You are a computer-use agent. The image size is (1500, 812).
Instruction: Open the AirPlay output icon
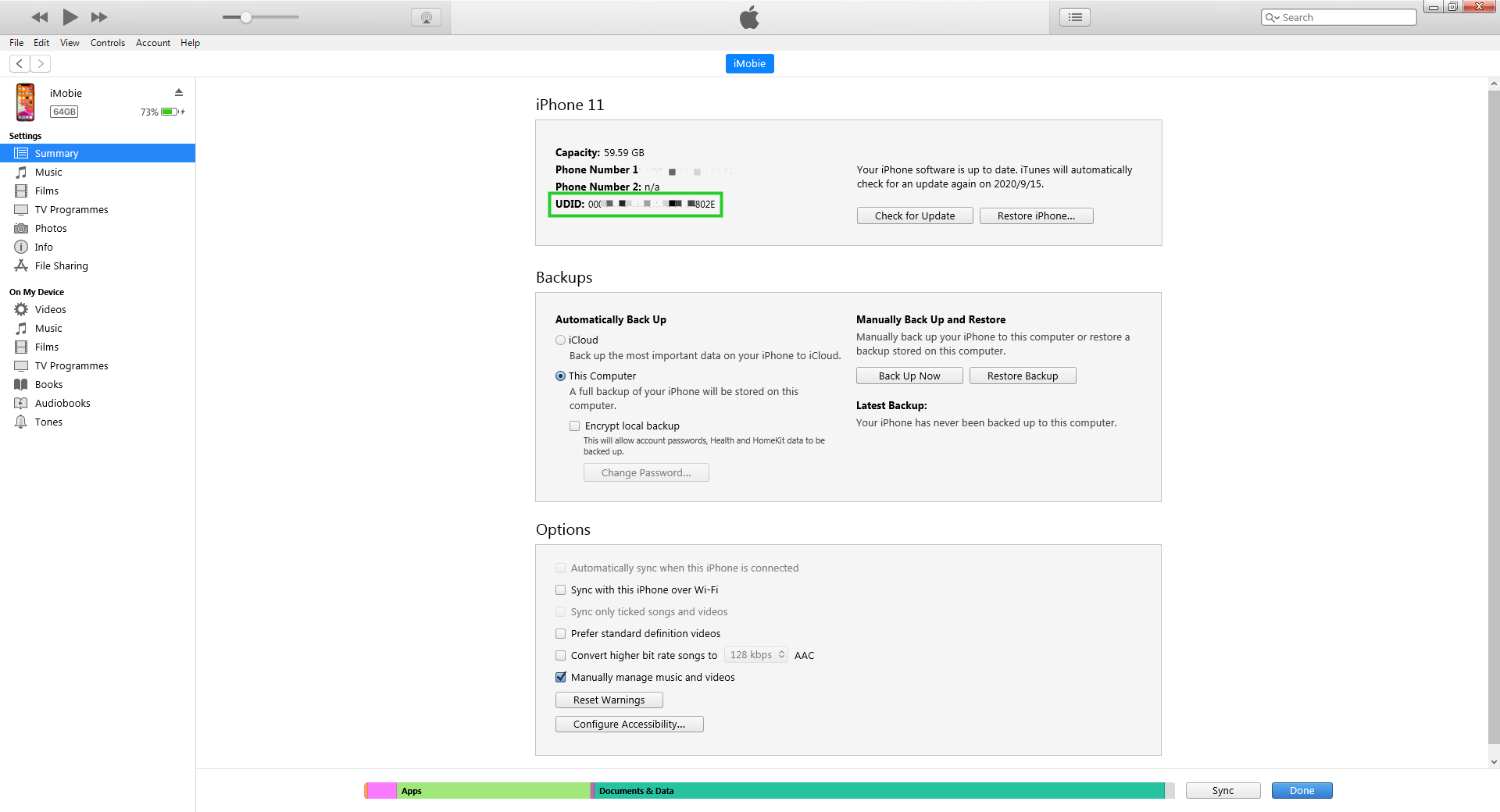[x=426, y=17]
